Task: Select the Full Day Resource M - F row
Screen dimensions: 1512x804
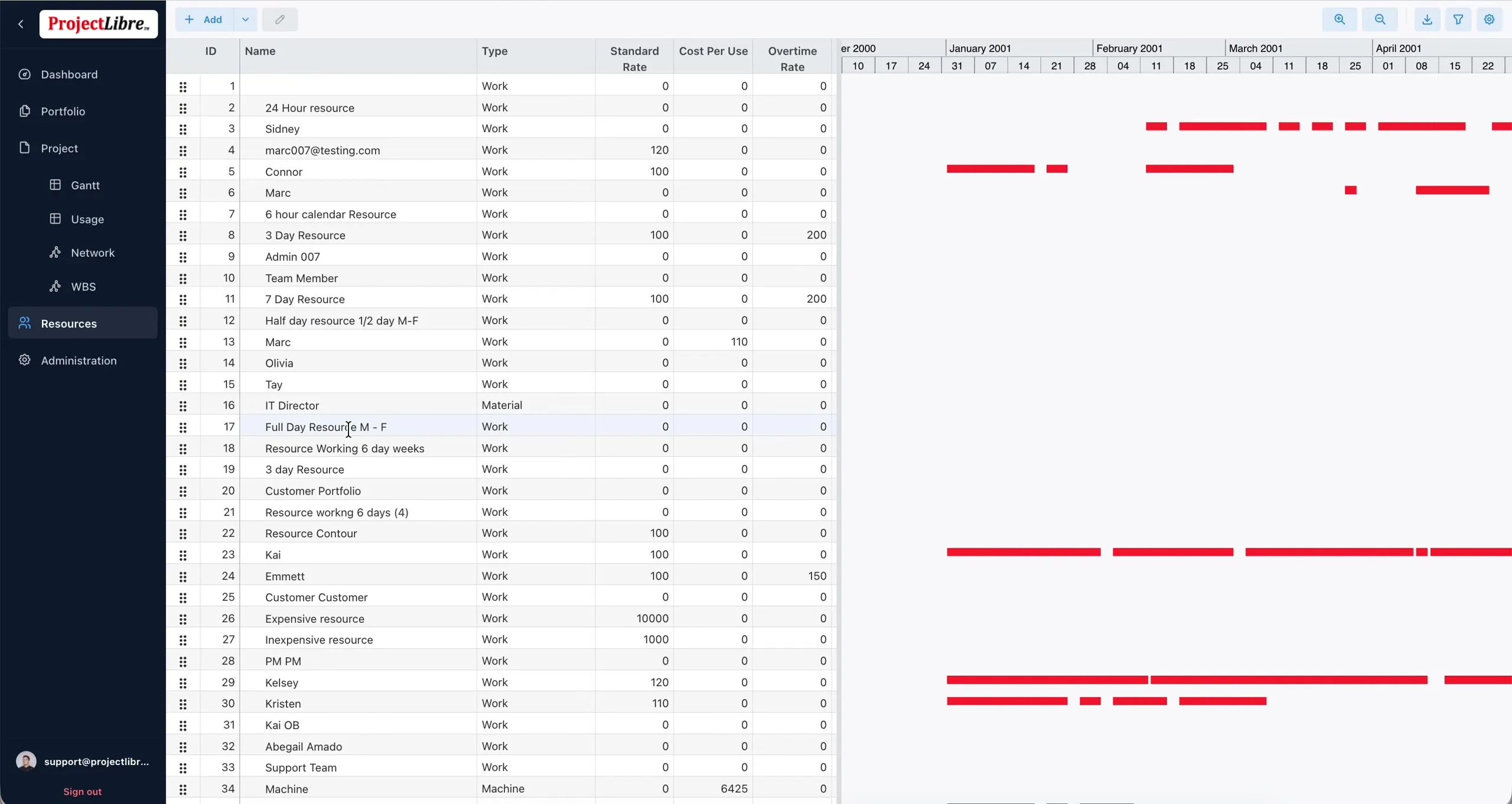Action: 501,427
